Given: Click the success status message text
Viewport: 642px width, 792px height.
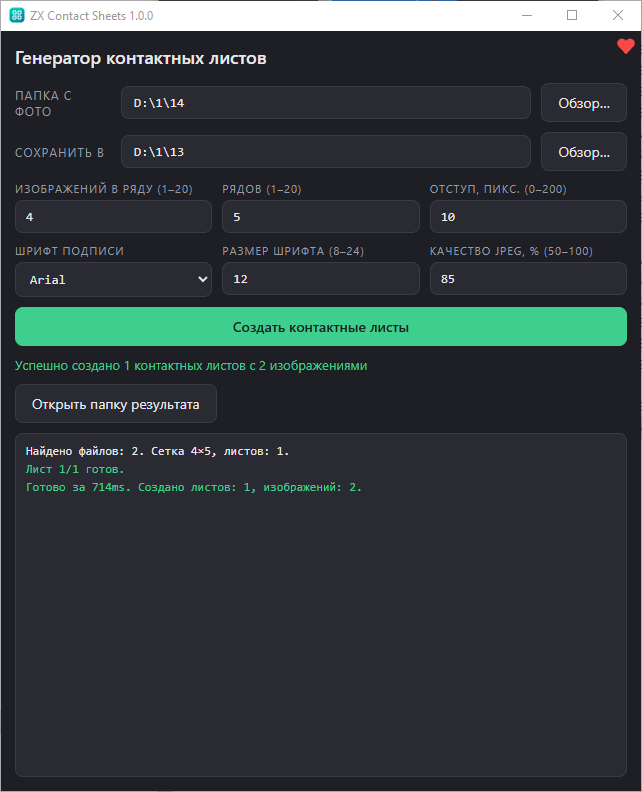Looking at the screenshot, I should (191, 366).
